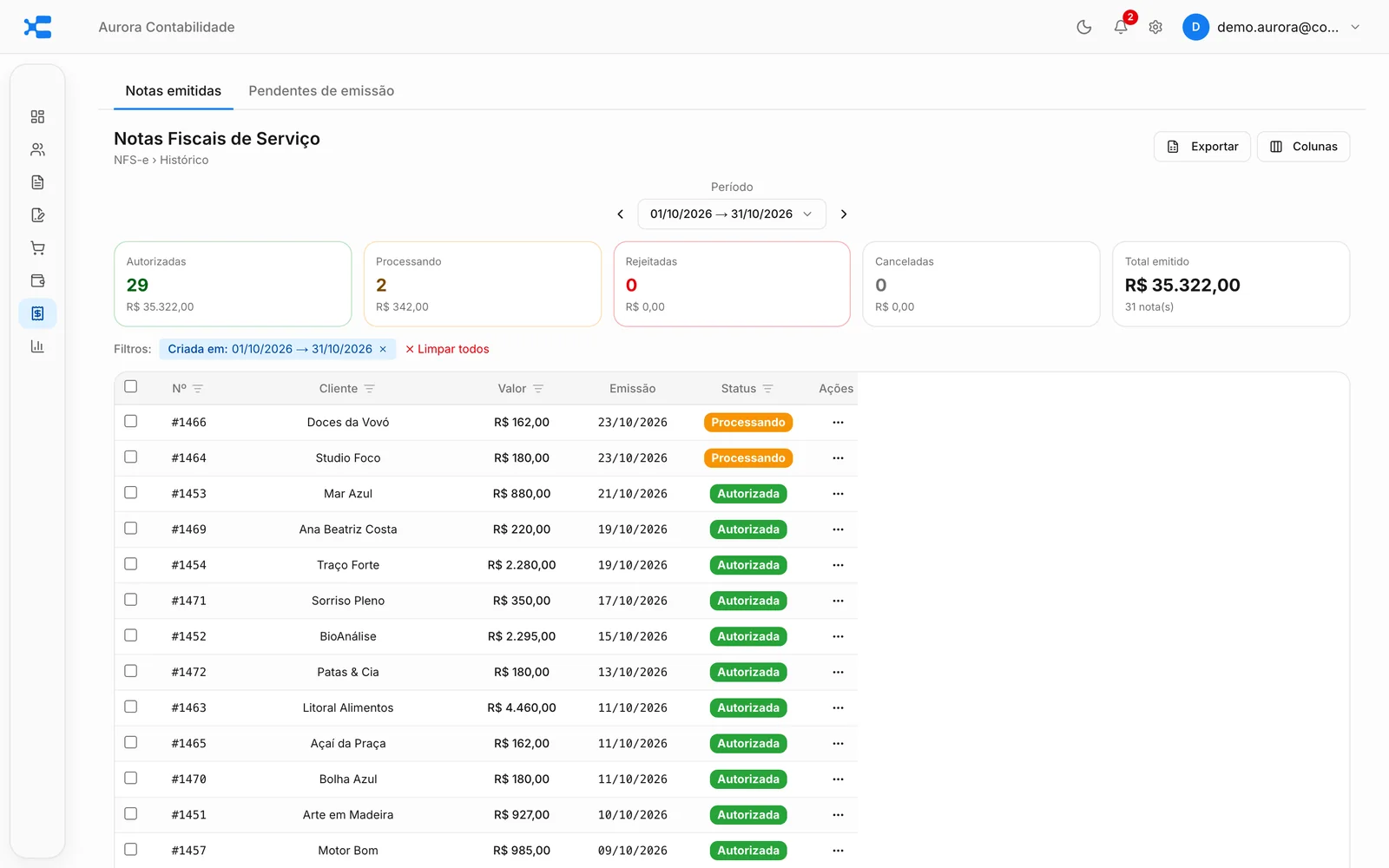
Task: Open actions menu for Mar Azul row
Action: 838,494
